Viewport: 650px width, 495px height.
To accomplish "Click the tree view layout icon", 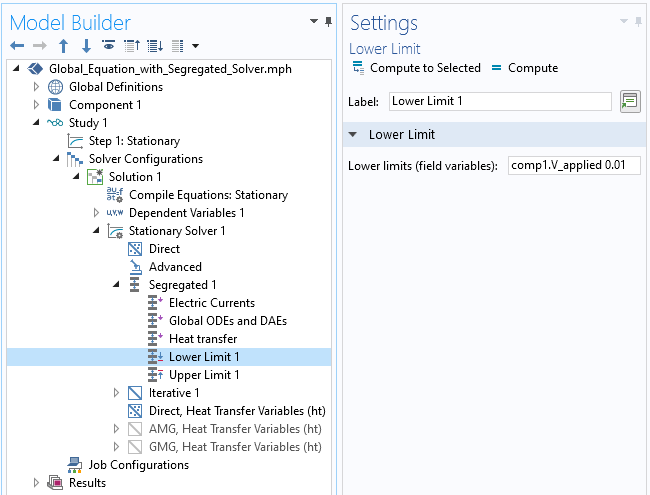I will tap(177, 46).
